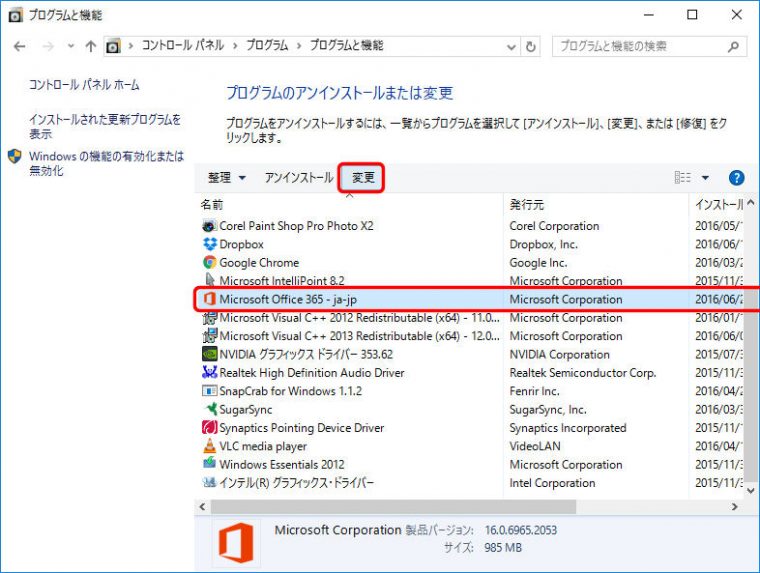Select Realtek High Definition Audio Driver row
Screen dimensions: 760x573
pyautogui.click(x=469, y=372)
